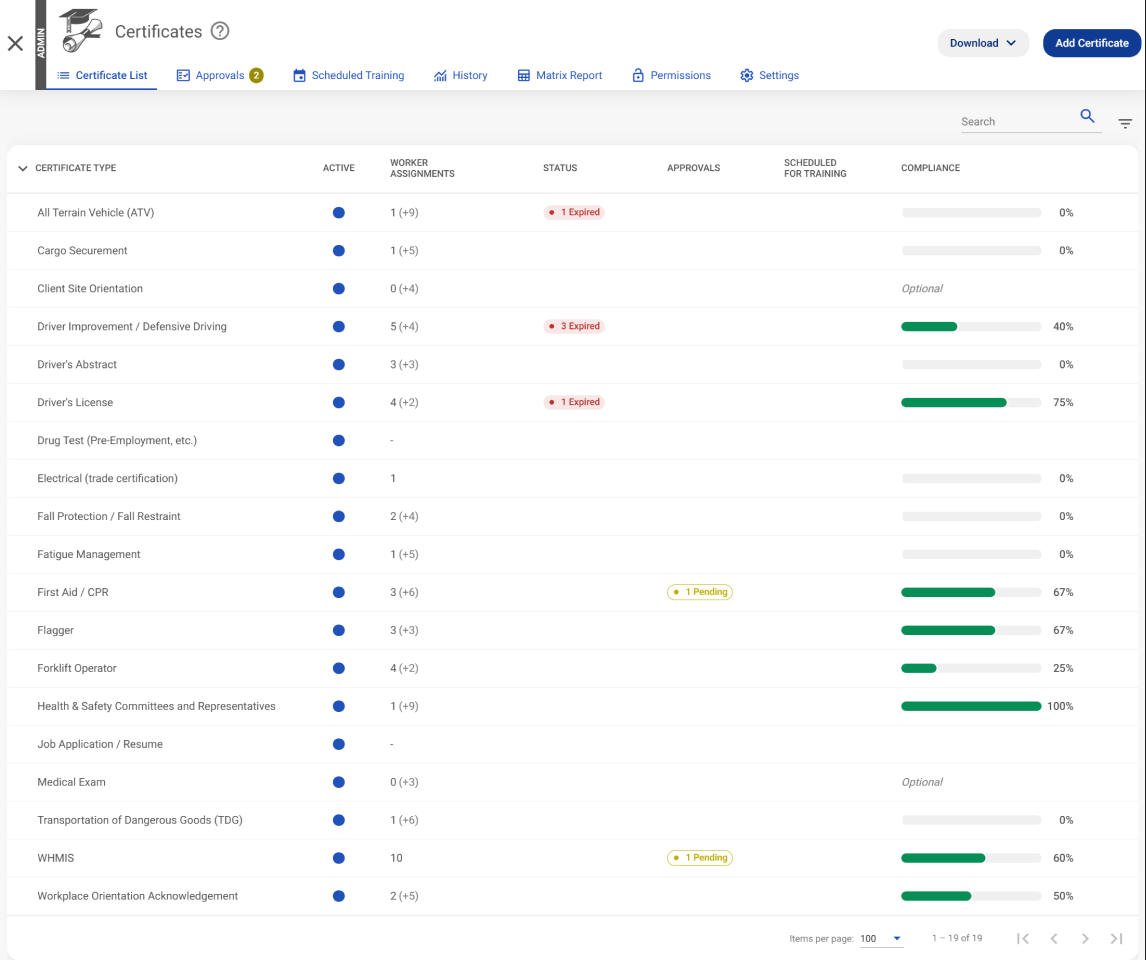Click the Driver's License compliance bar
Viewport: 1146px width, 960px height.
(970, 403)
